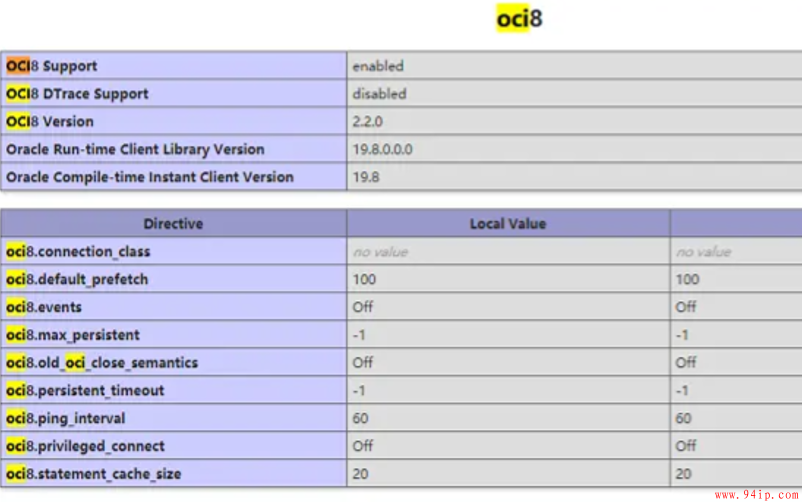Select the oci8.privileged_connect directive
The image size is (802, 502).
pyautogui.click(x=85, y=446)
